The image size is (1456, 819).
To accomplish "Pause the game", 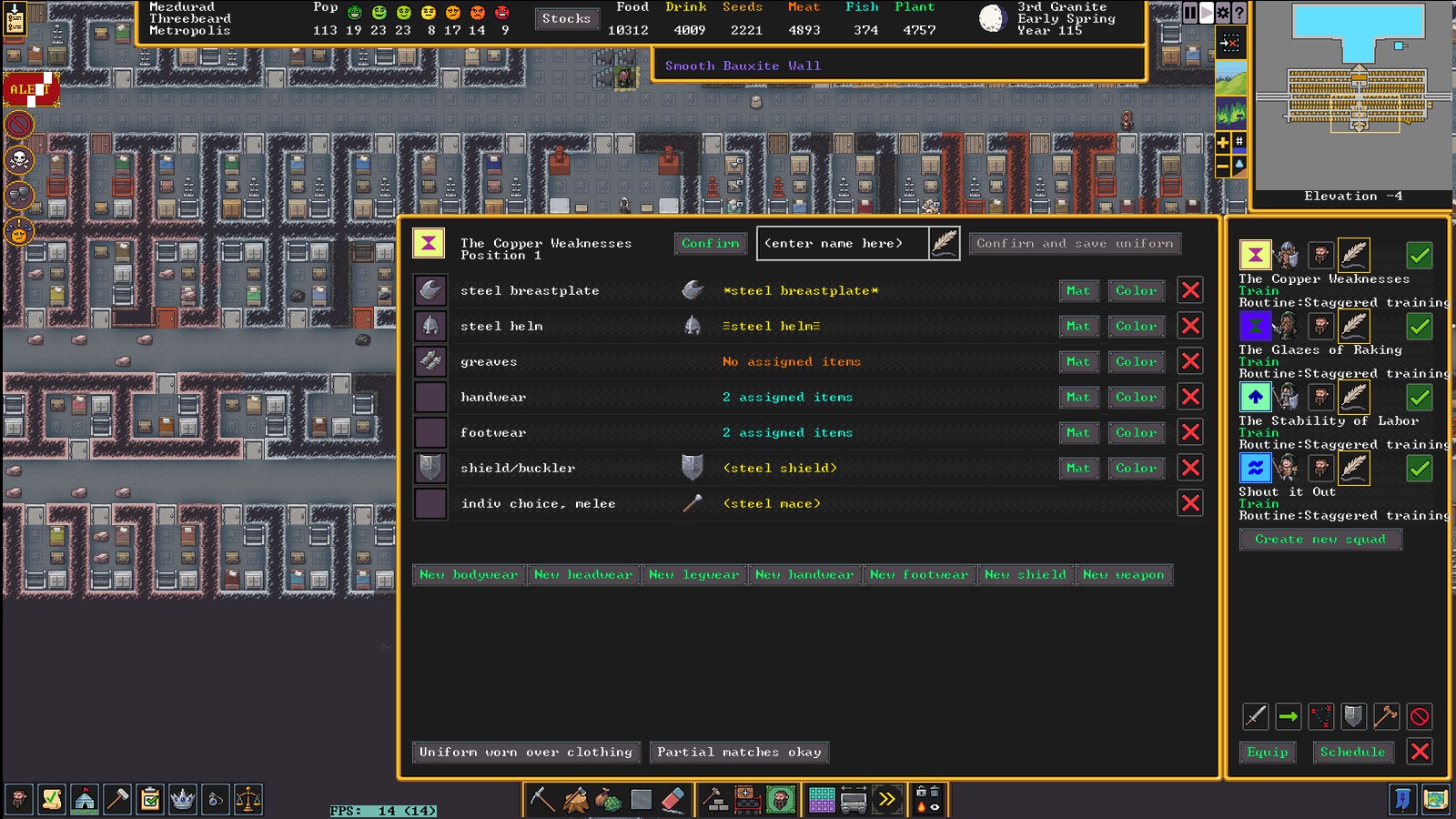I will (x=1189, y=13).
